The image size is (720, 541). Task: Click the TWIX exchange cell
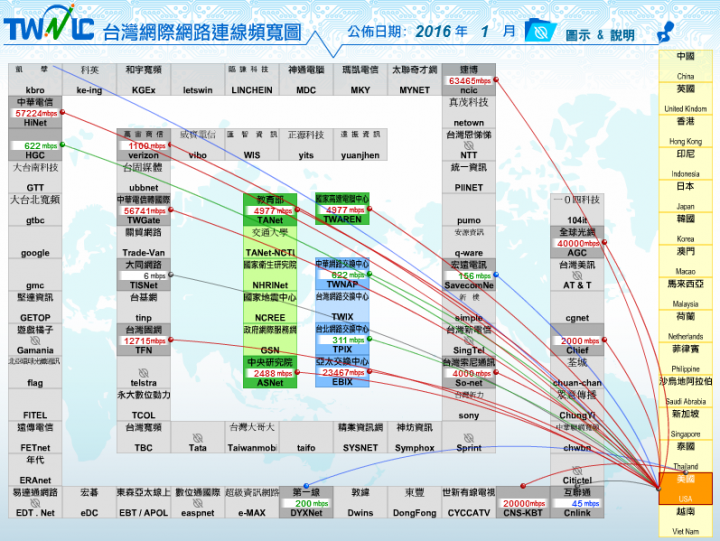(x=342, y=307)
